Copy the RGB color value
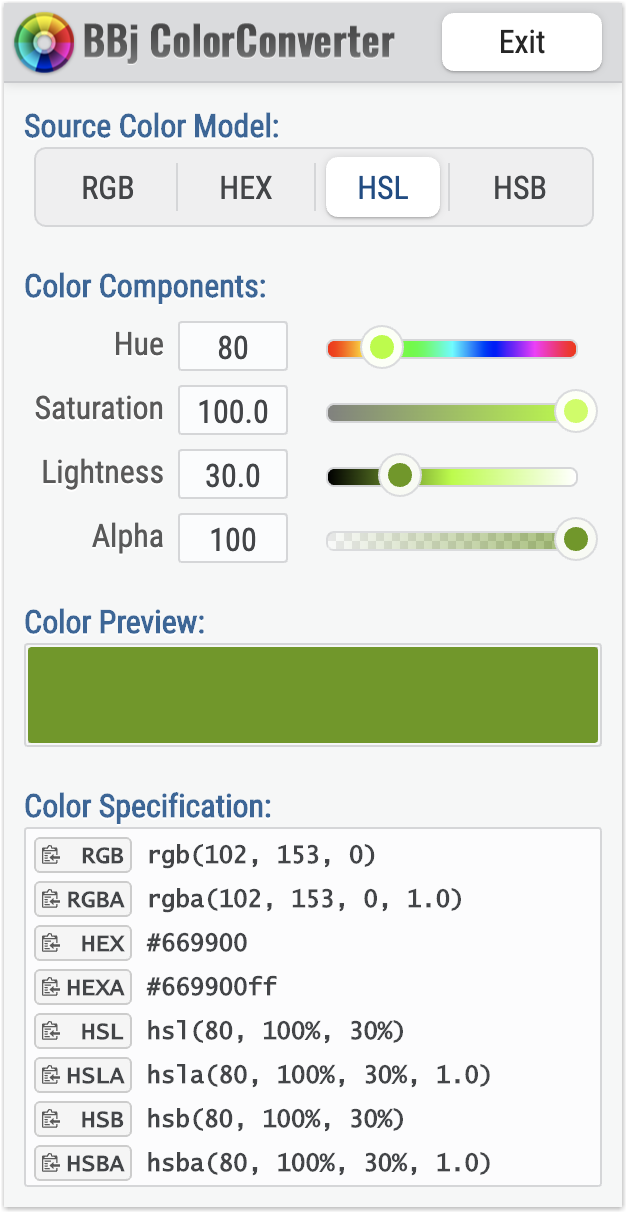Image resolution: width=630 pixels, height=1215 pixels. pyautogui.click(x=84, y=855)
